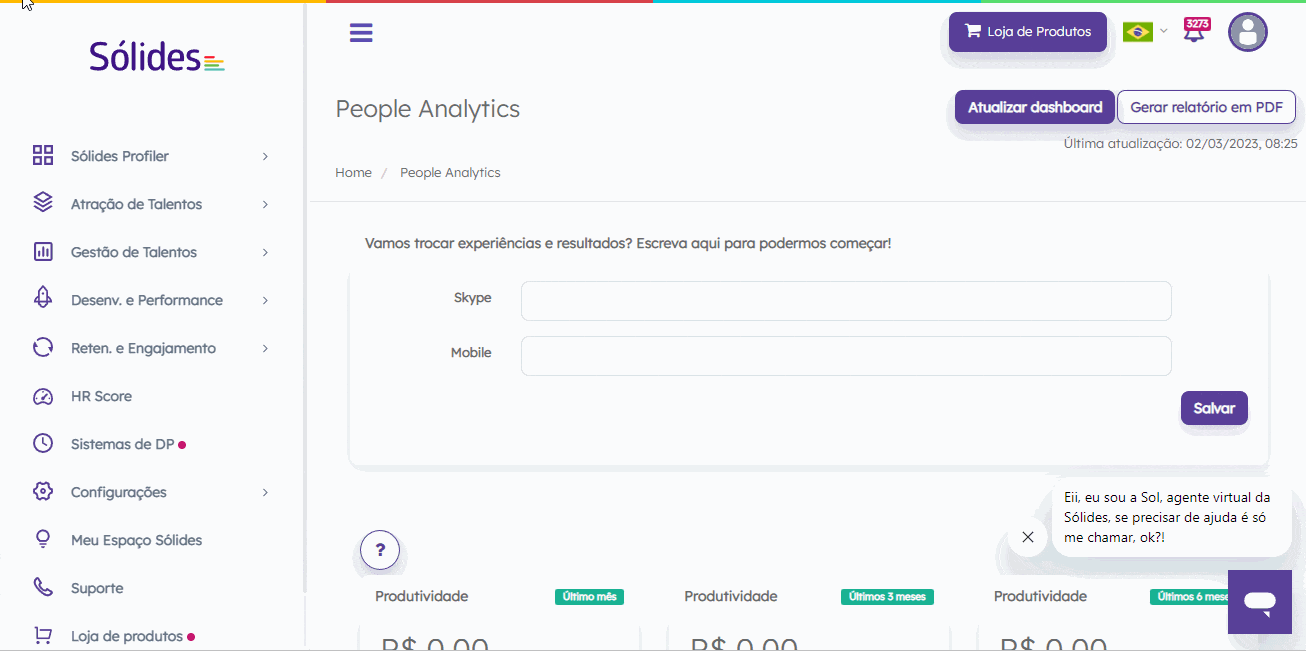Image resolution: width=1306 pixels, height=651 pixels.
Task: Expand the Configurações chevron
Action: [x=265, y=492]
